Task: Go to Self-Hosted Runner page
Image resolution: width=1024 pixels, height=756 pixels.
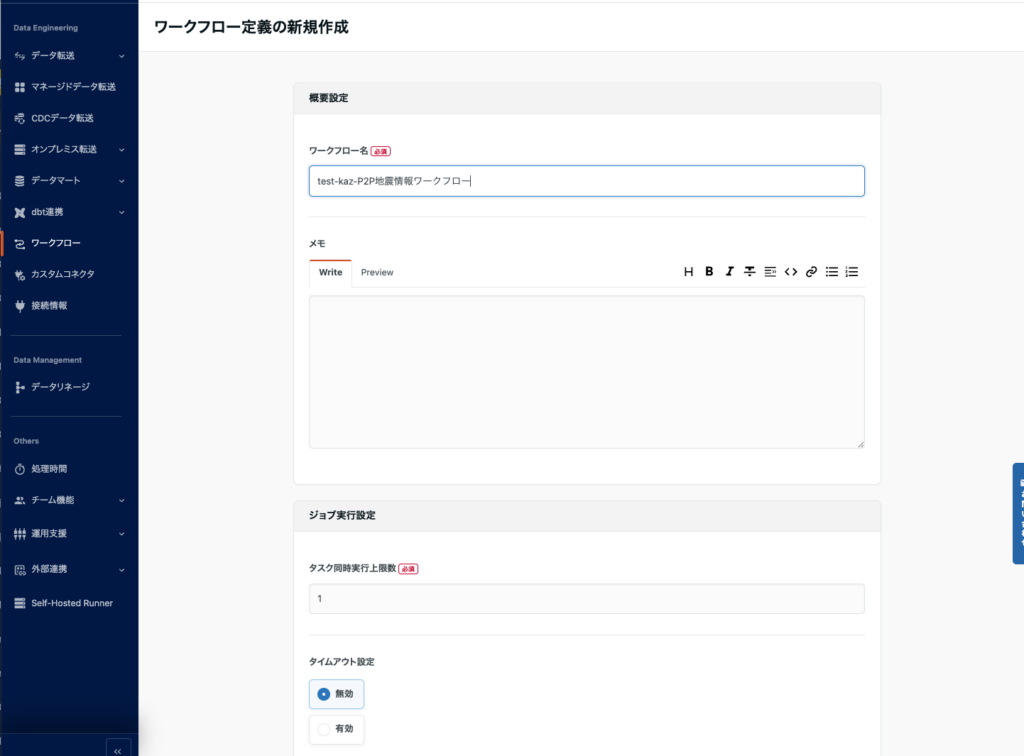Action: pyautogui.click(x=71, y=603)
